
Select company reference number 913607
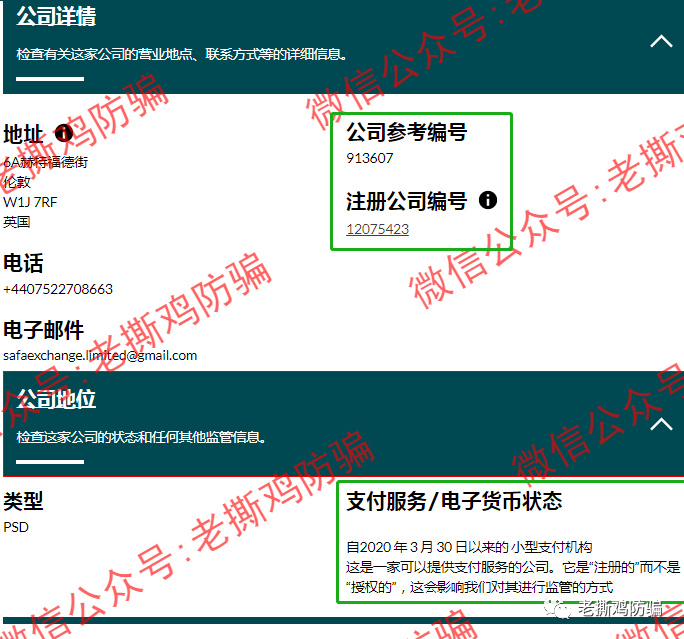[369, 158]
